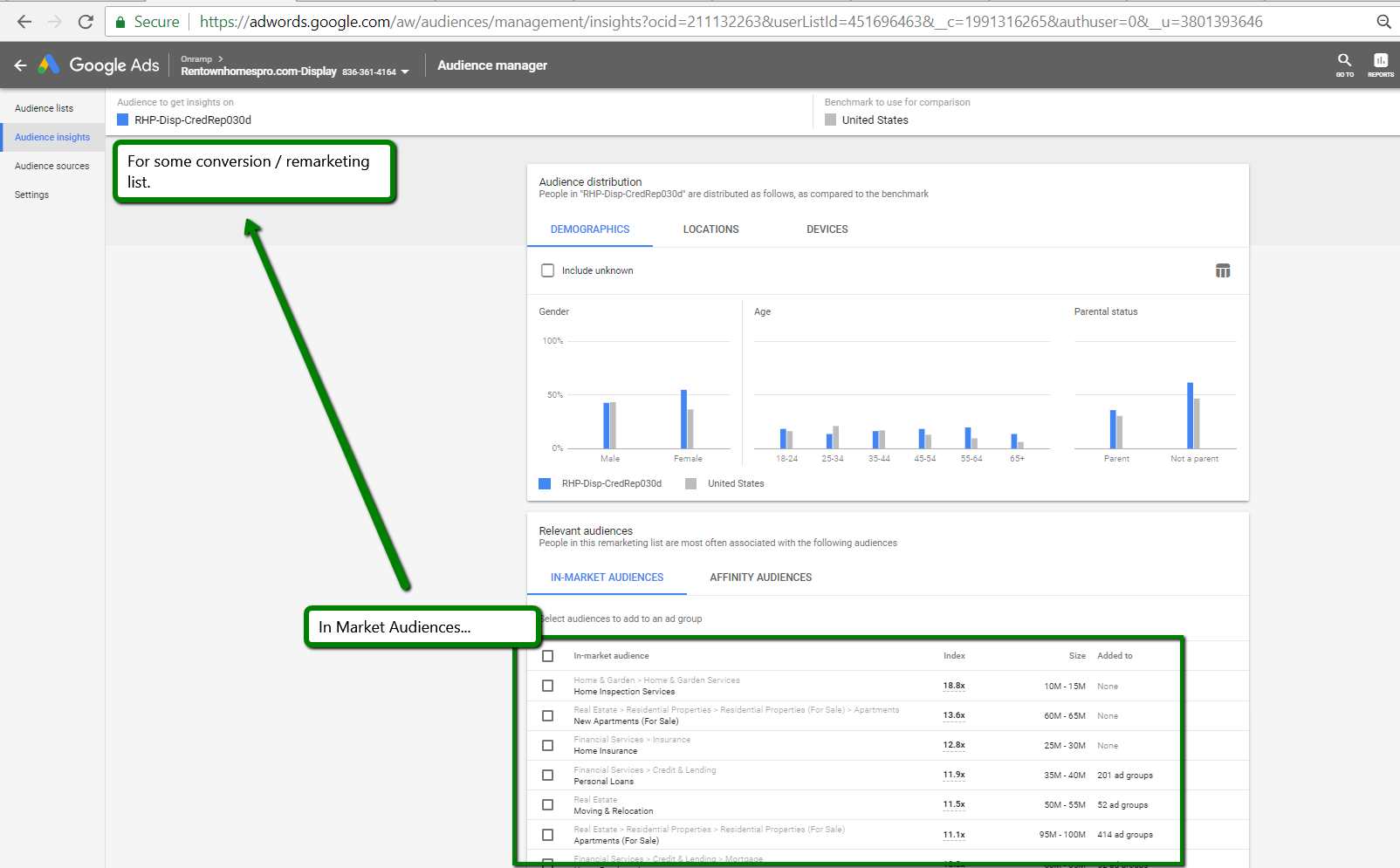The width and height of the screenshot is (1400, 868).
Task: Click the 11.5x index value
Action: click(x=954, y=804)
